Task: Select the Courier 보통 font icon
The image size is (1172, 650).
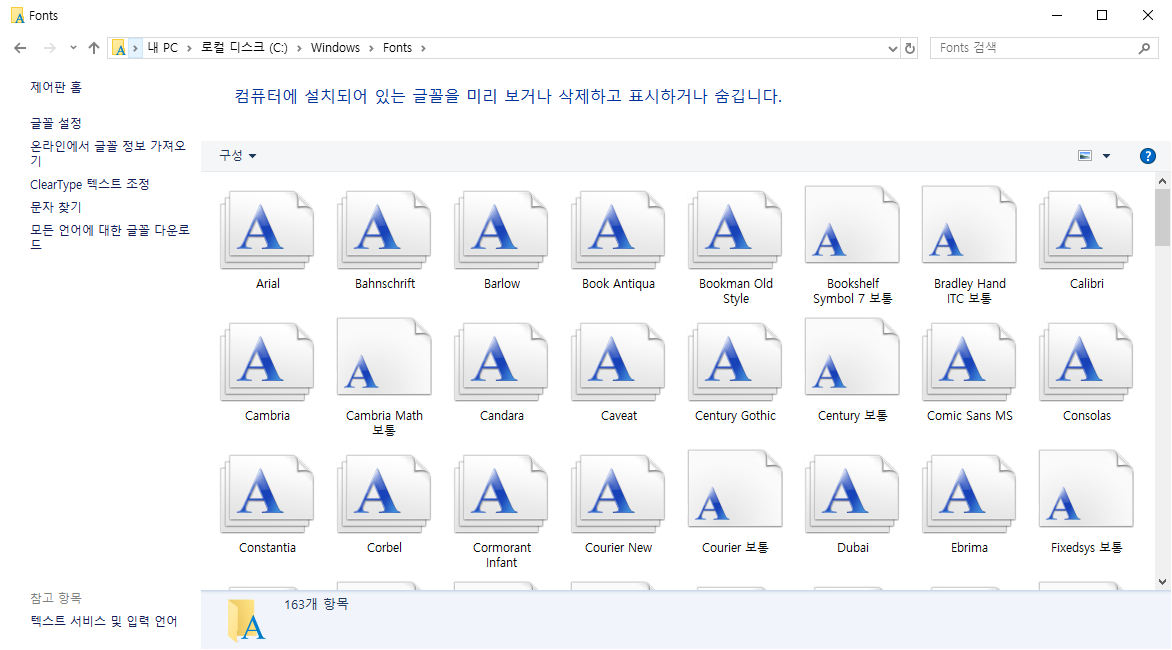Action: click(x=735, y=490)
